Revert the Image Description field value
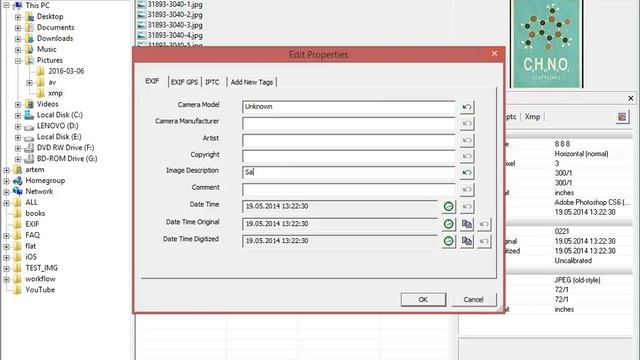The image size is (640, 360). pyautogui.click(x=467, y=173)
